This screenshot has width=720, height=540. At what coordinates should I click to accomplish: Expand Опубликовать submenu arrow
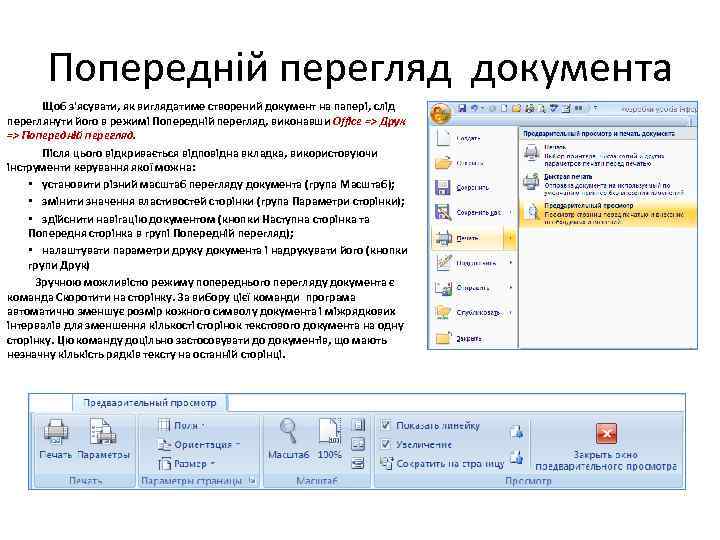click(511, 312)
